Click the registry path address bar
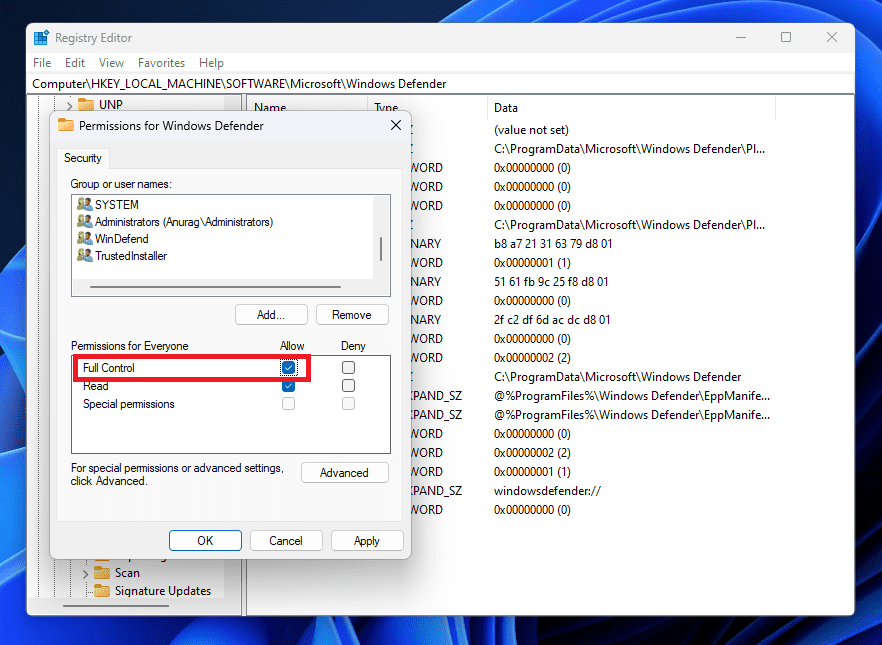The width and height of the screenshot is (882, 645). 440,84
